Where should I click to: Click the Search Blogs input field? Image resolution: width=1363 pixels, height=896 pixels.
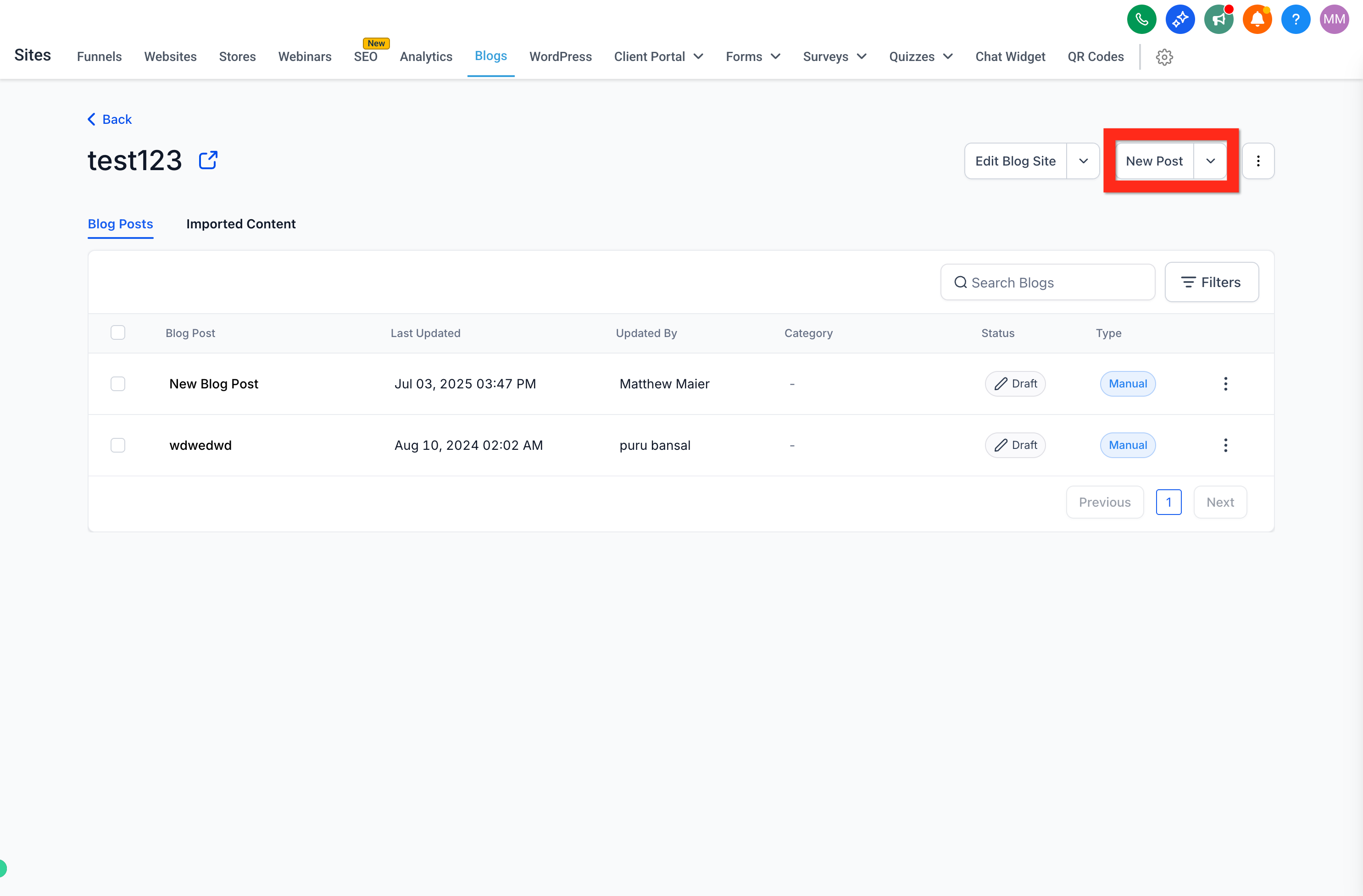coord(1047,282)
